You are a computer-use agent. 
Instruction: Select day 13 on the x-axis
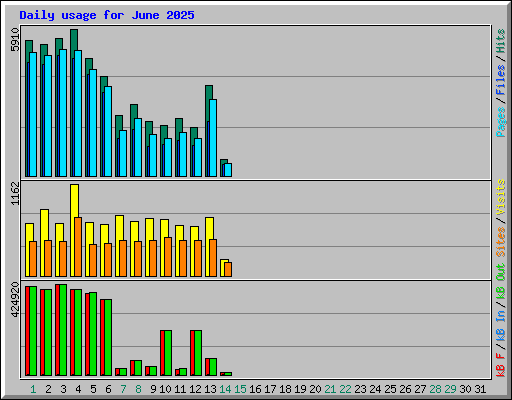210,389
